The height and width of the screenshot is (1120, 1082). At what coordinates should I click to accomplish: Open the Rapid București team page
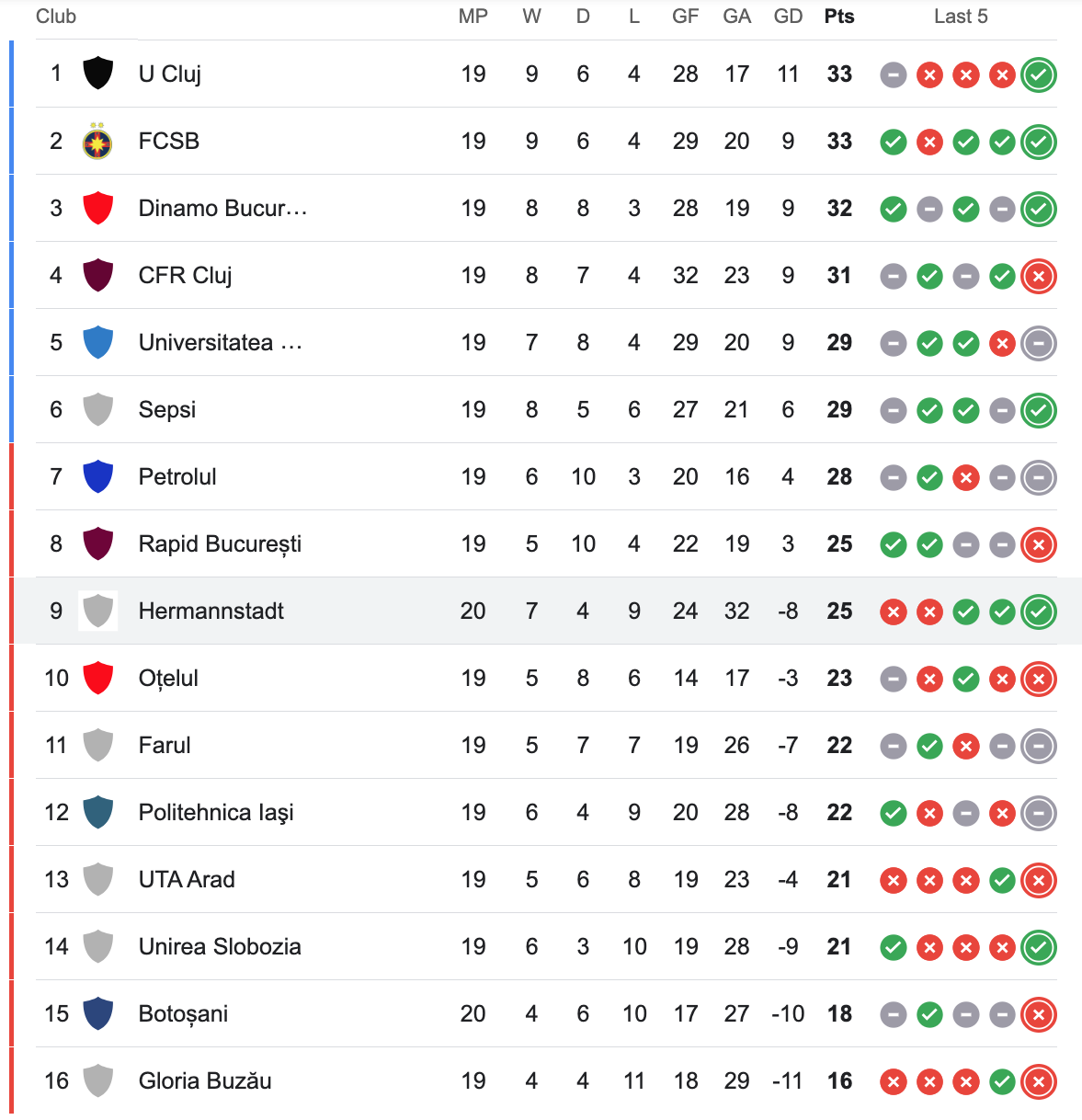220,544
